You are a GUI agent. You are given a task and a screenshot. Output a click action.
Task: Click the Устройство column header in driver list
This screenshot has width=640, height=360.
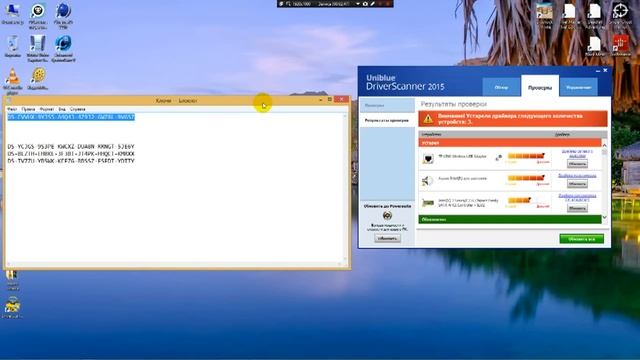click(x=431, y=134)
